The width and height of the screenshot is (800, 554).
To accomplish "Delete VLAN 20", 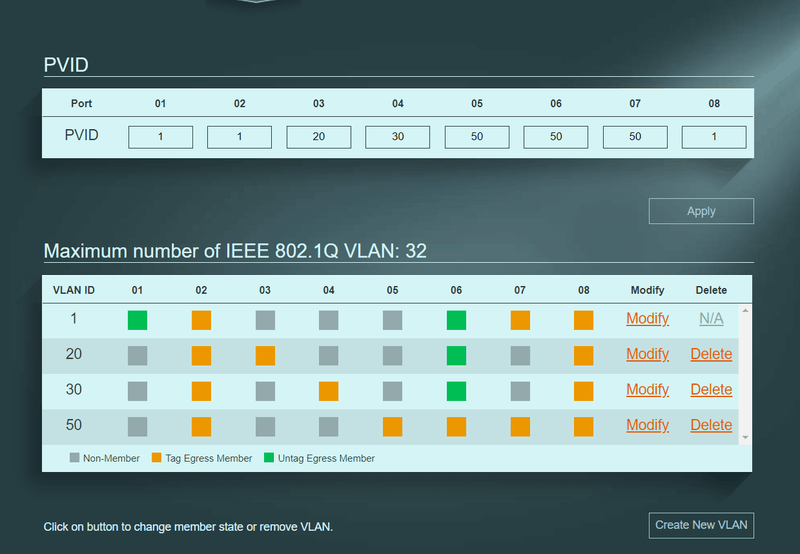I will click(x=711, y=354).
